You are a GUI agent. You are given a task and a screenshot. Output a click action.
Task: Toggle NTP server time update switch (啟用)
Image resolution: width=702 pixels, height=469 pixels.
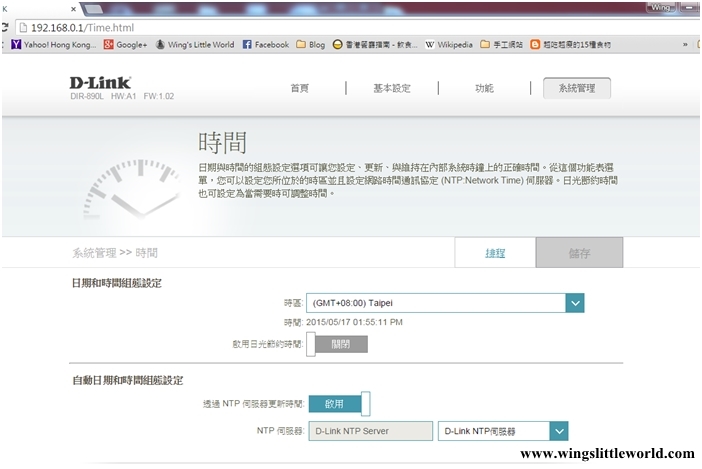pyautogui.click(x=339, y=403)
